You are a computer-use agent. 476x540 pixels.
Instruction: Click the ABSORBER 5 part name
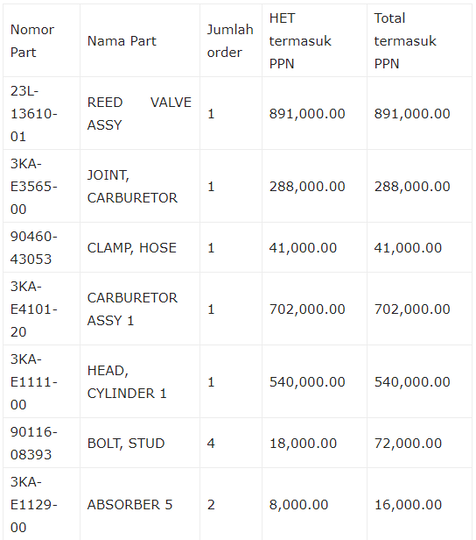[x=130, y=505]
